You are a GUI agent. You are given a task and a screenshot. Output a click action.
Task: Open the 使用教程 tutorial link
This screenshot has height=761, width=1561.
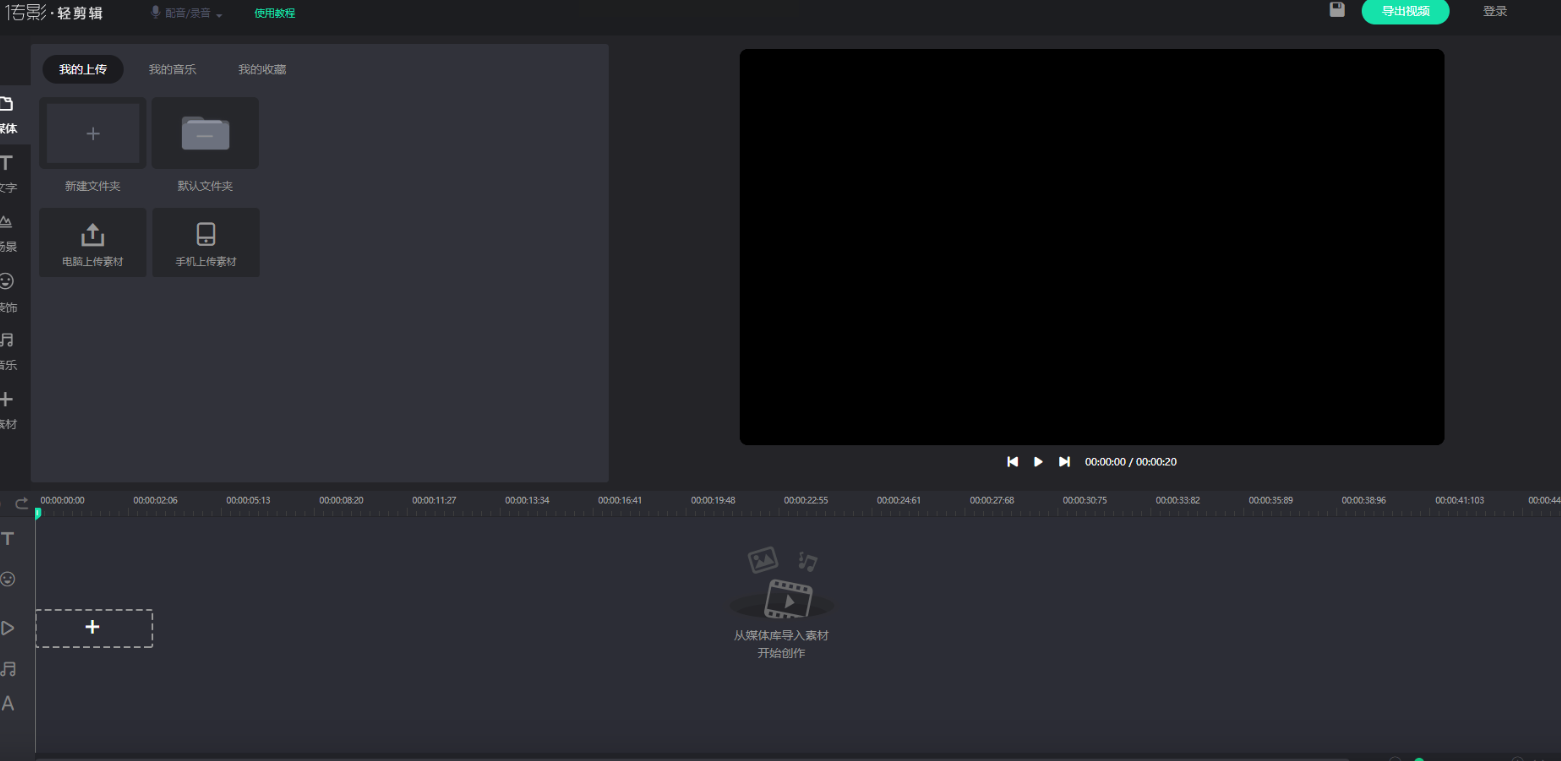(x=274, y=13)
